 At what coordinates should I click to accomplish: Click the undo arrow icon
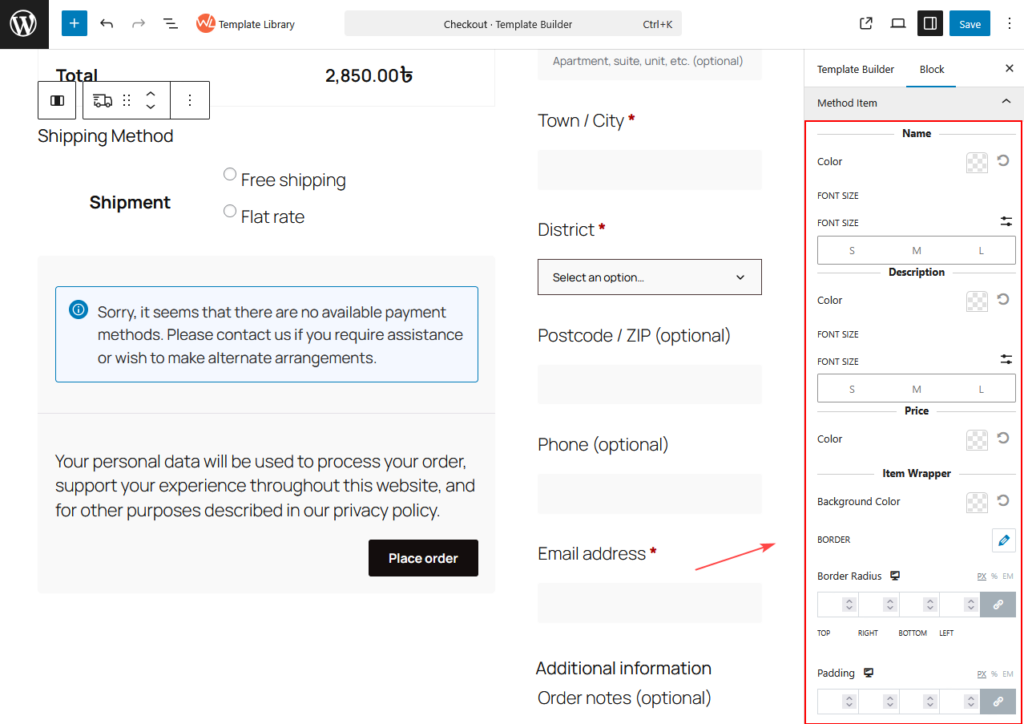(x=107, y=23)
